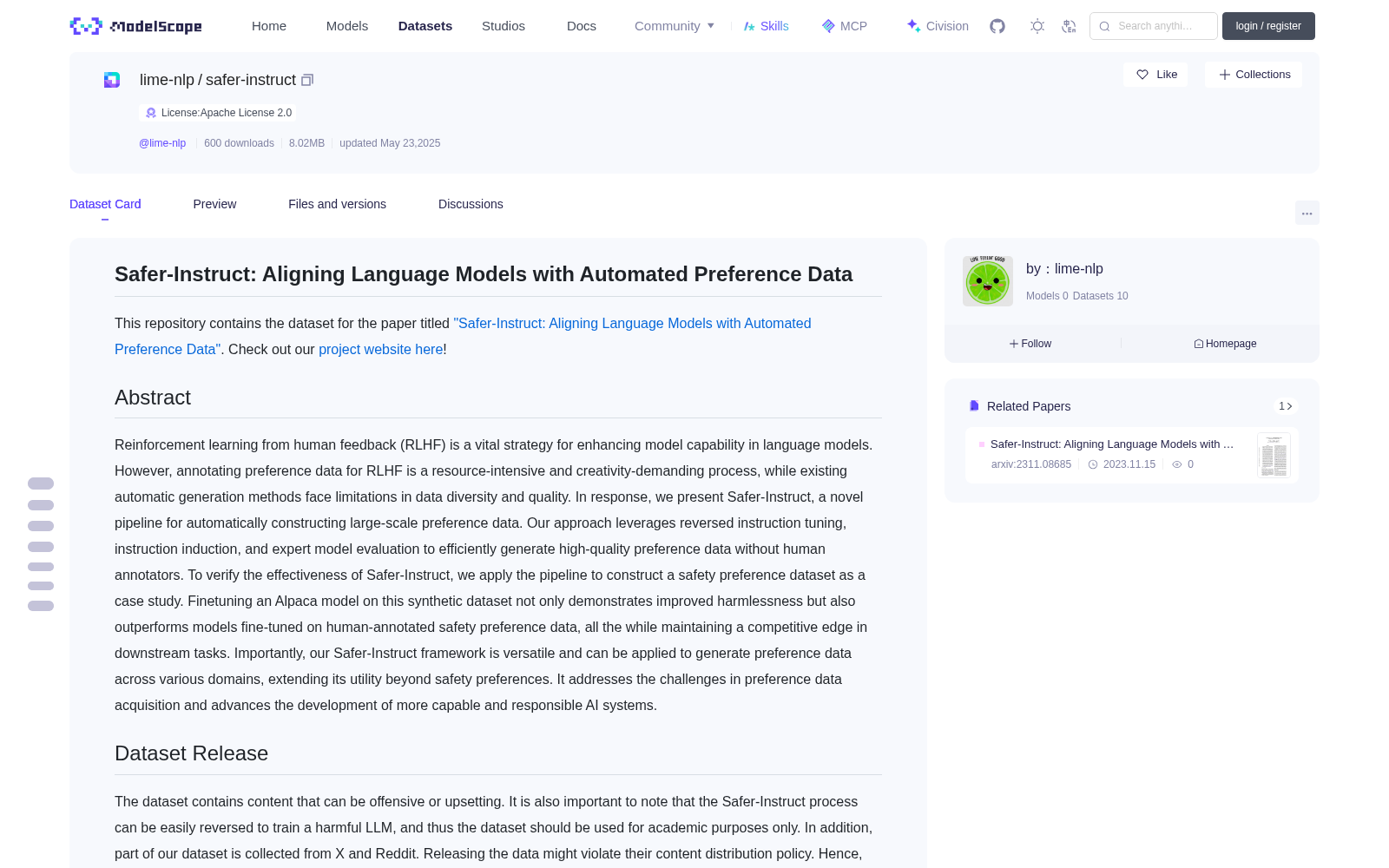
Task: Click the 'Dataset Release' section heading
Action: (x=191, y=753)
